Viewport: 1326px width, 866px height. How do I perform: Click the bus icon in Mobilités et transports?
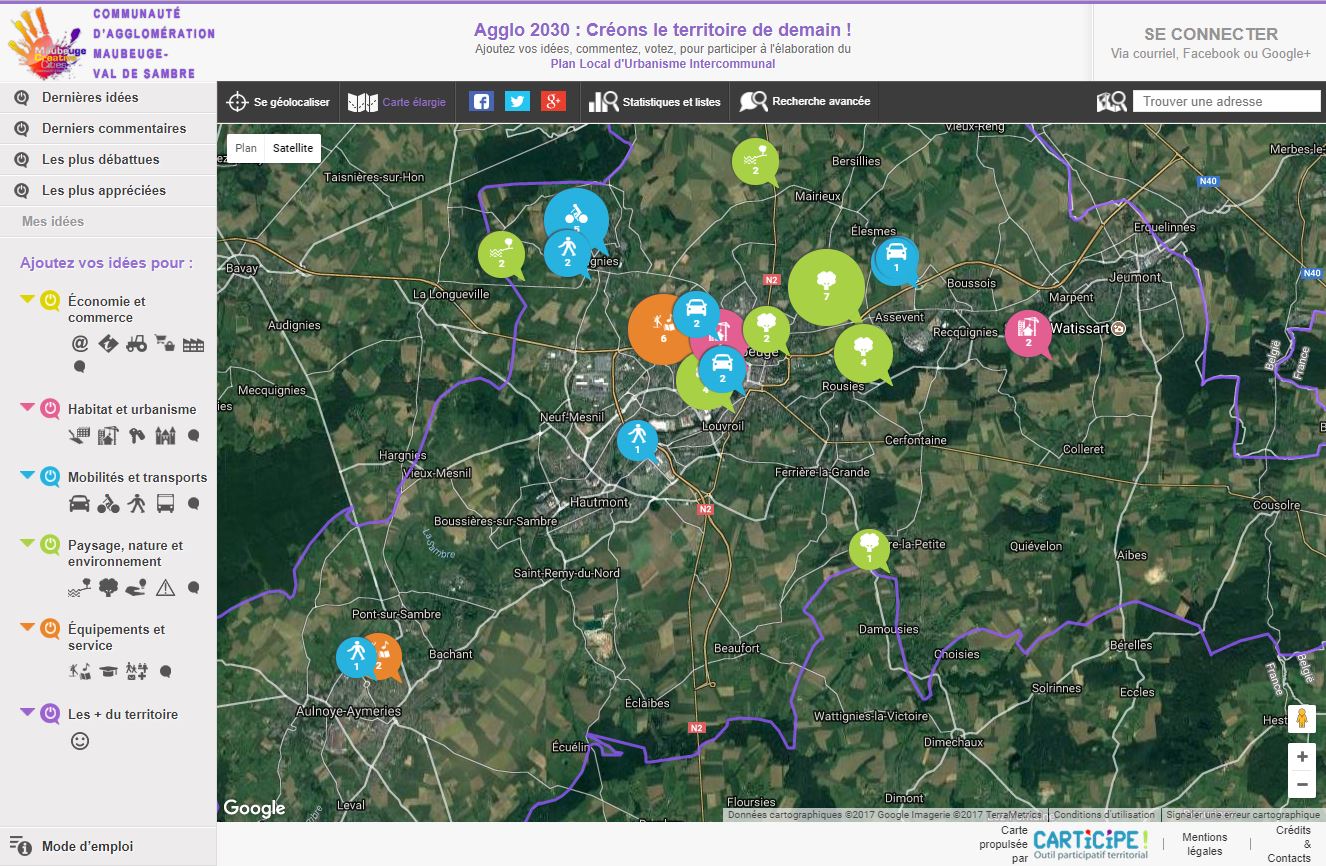[165, 504]
